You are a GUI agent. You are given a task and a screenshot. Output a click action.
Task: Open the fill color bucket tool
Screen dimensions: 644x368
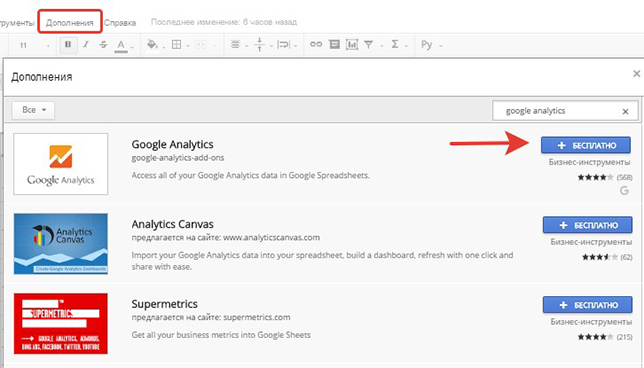(x=152, y=45)
